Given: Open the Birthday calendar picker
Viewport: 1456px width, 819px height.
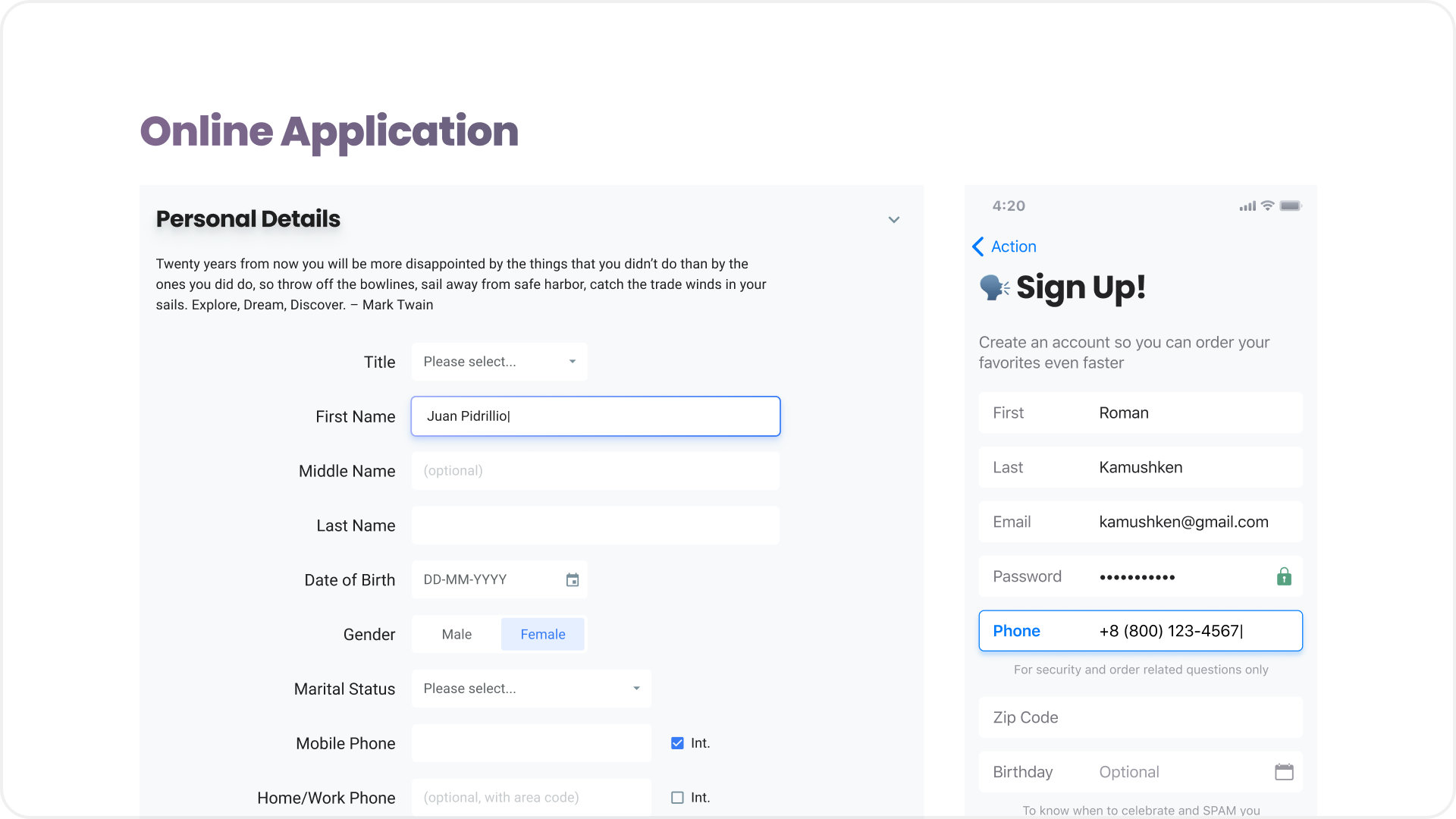Looking at the screenshot, I should pos(1284,771).
